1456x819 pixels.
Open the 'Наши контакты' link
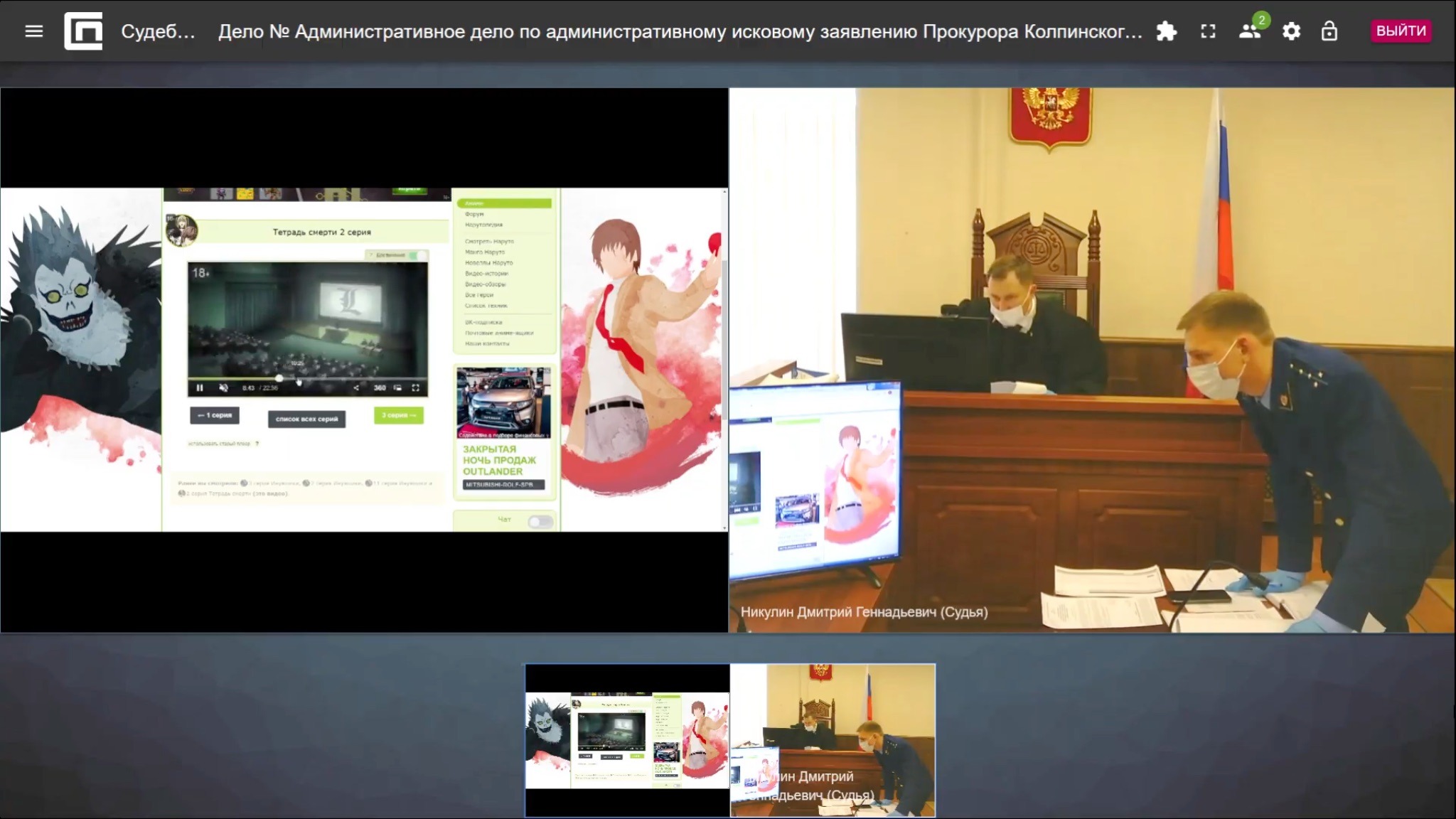[x=487, y=343]
